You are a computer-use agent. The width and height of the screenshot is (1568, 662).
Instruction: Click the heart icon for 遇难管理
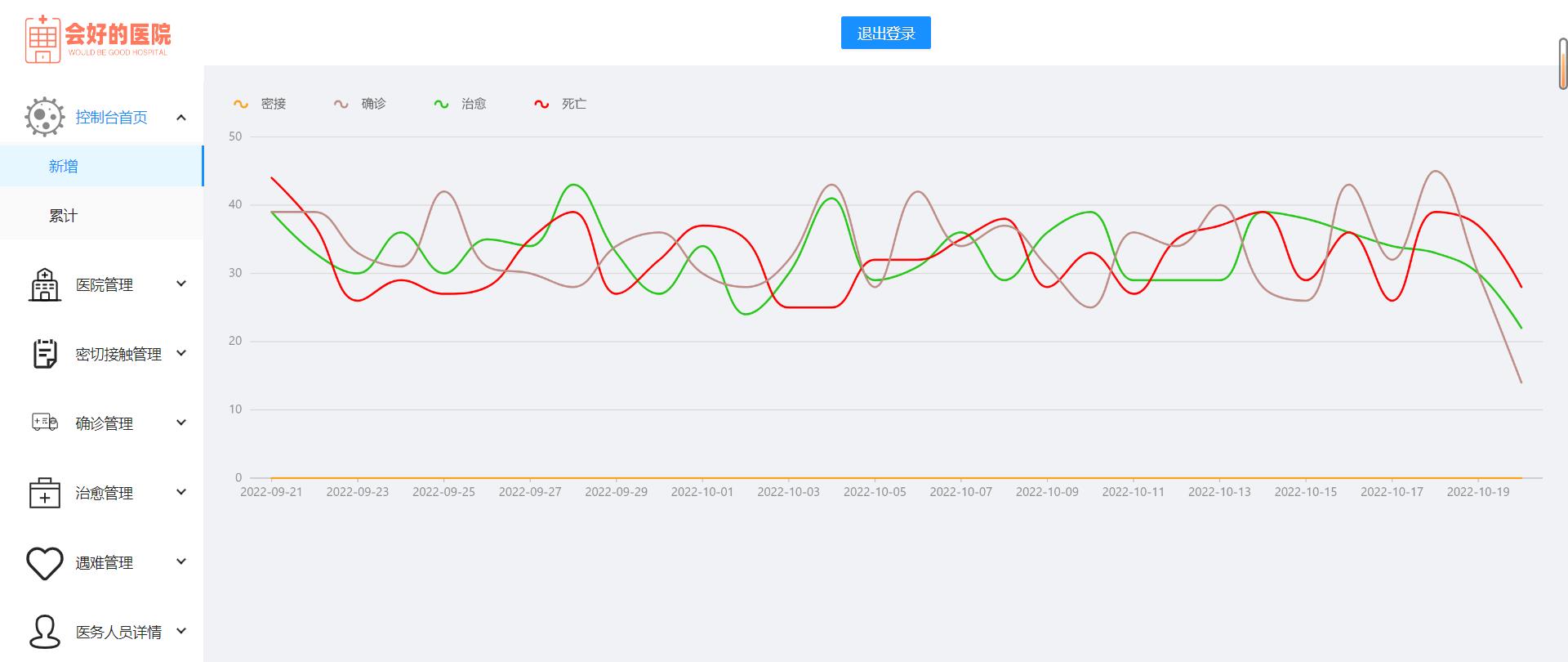pos(44,562)
